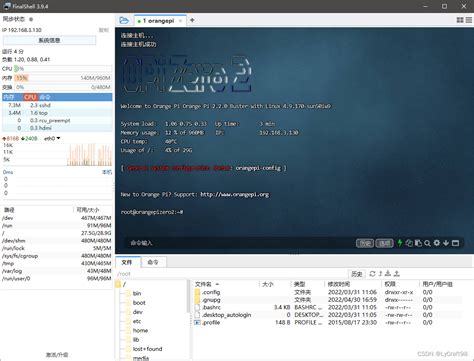Click the green lightning quick-command icon
474x361 pixels.
[400, 243]
